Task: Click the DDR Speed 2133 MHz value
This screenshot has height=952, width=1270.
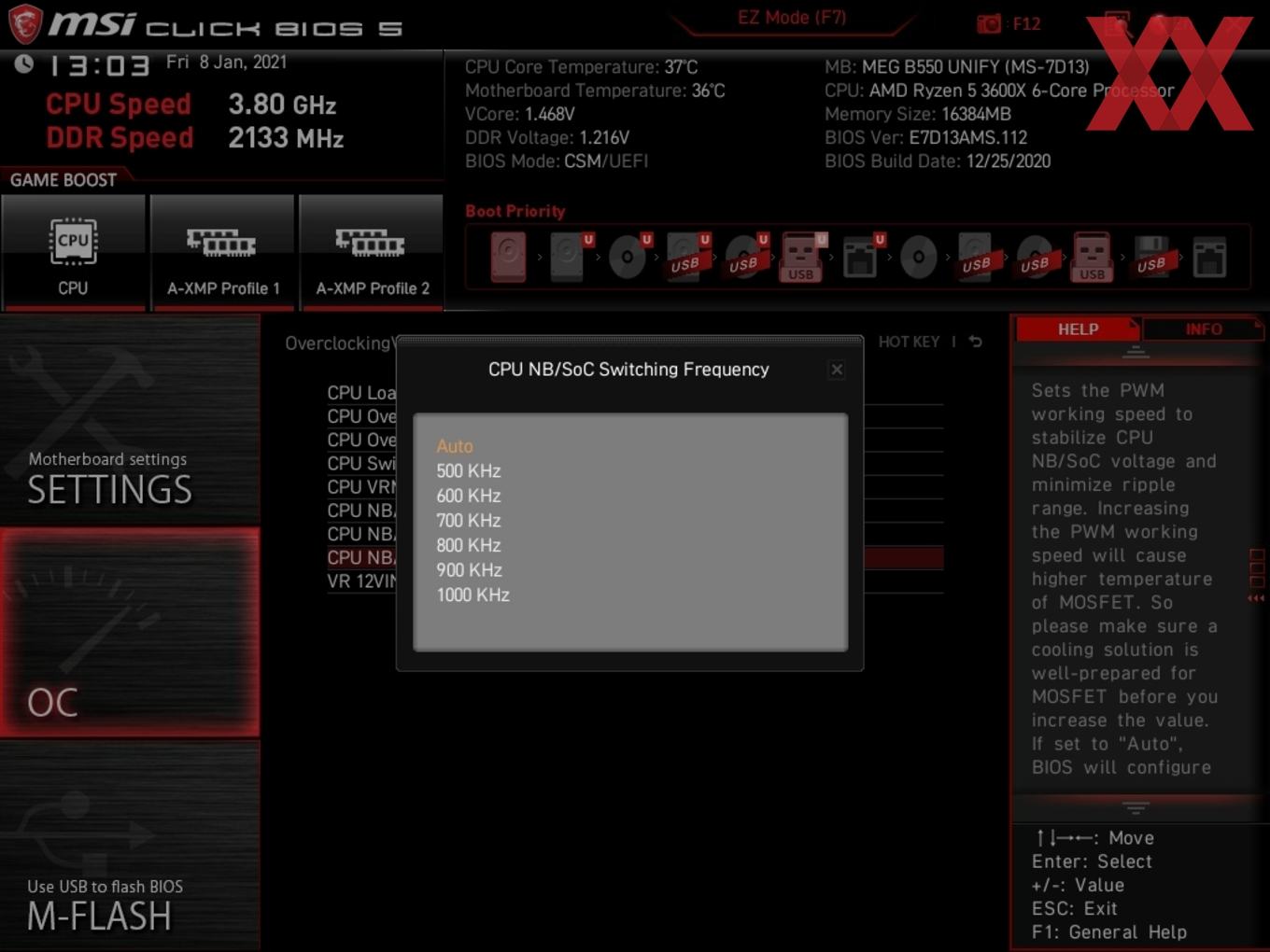Action: 286,138
